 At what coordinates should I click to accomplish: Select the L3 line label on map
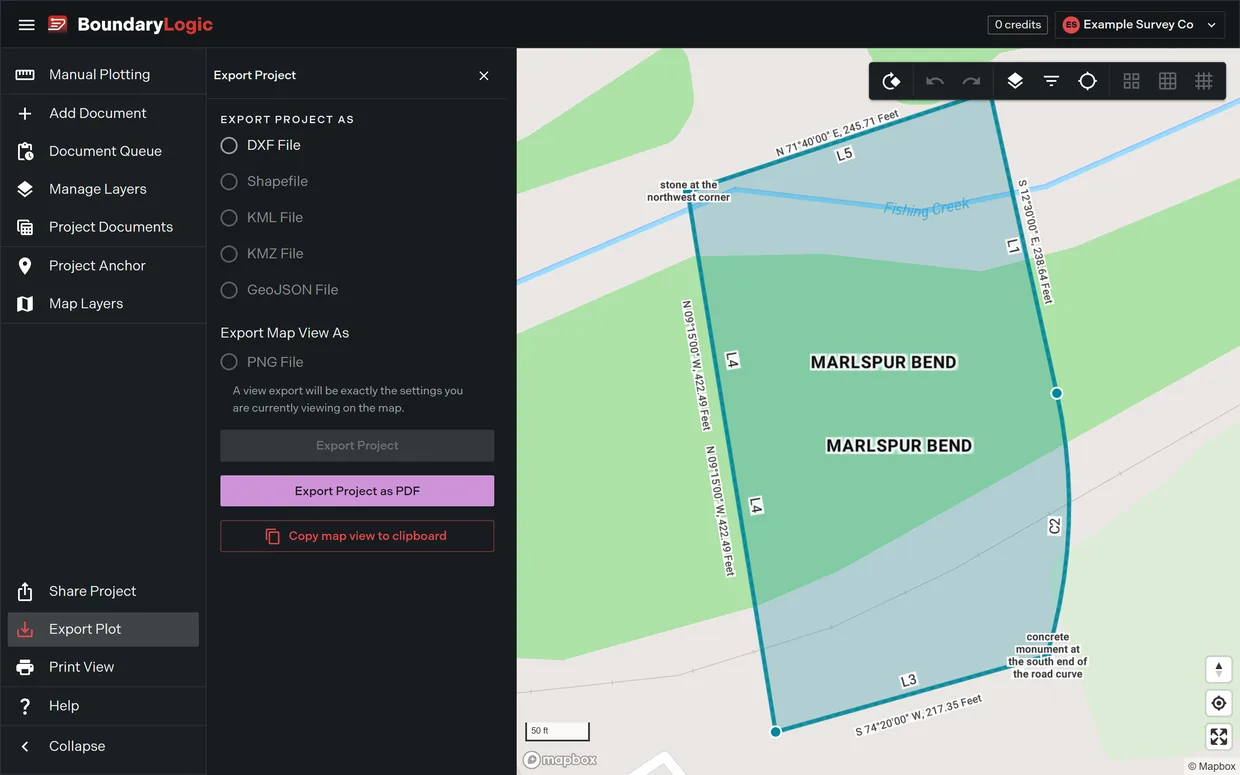point(909,681)
